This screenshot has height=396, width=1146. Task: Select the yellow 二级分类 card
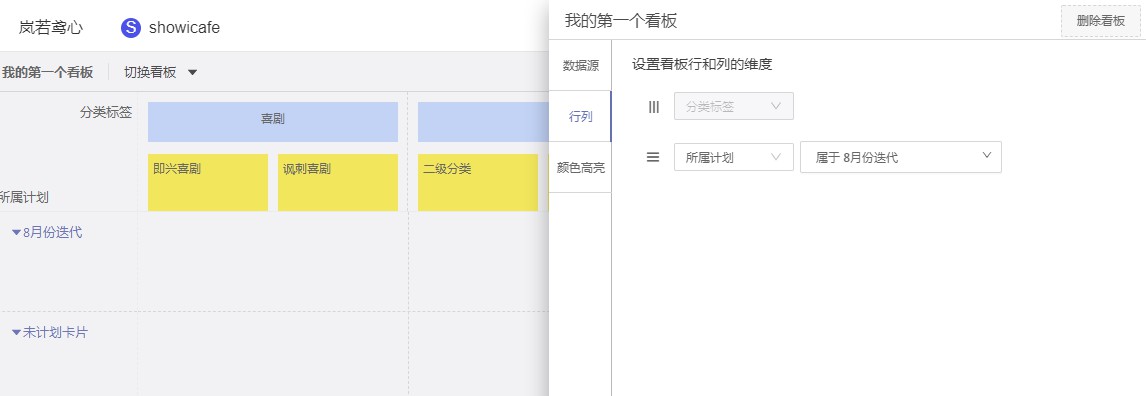(x=478, y=182)
